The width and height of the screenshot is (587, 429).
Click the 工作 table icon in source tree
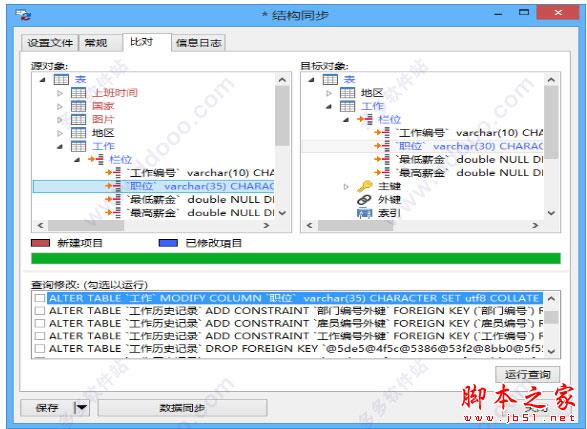[x=79, y=146]
